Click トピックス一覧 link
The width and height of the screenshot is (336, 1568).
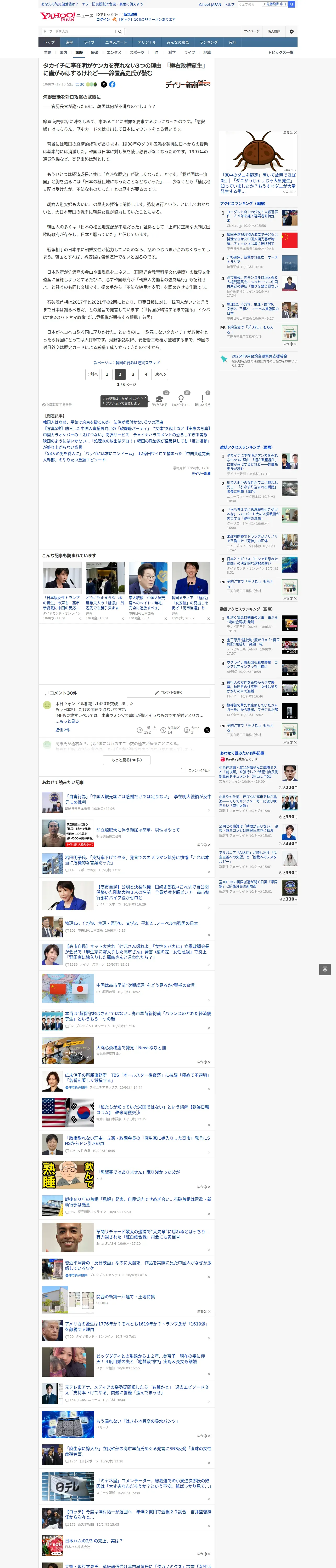pos(281,52)
